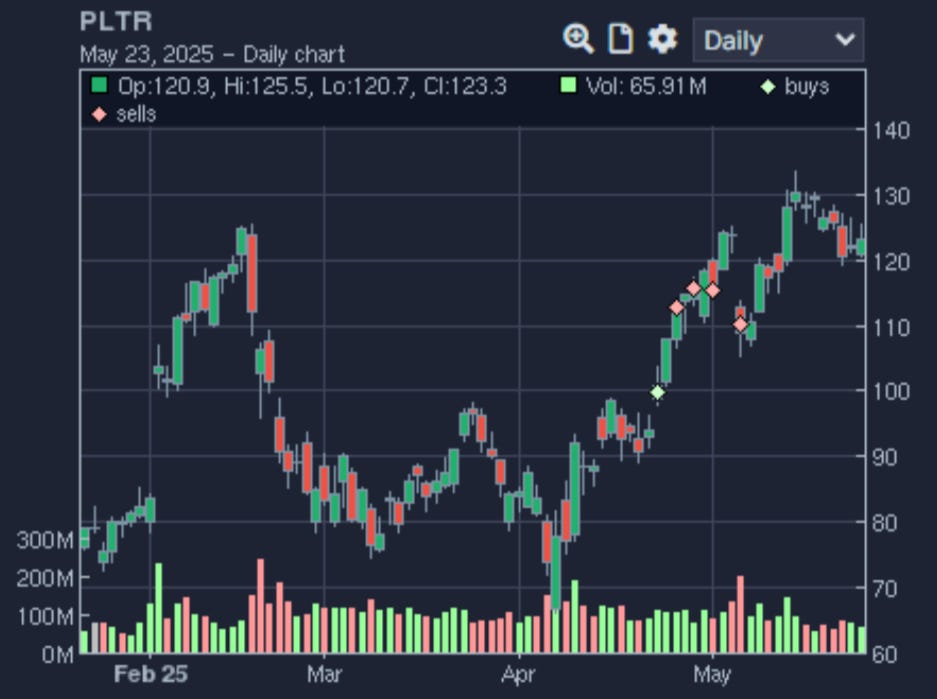Click the 300M volume axis label

click(45, 540)
